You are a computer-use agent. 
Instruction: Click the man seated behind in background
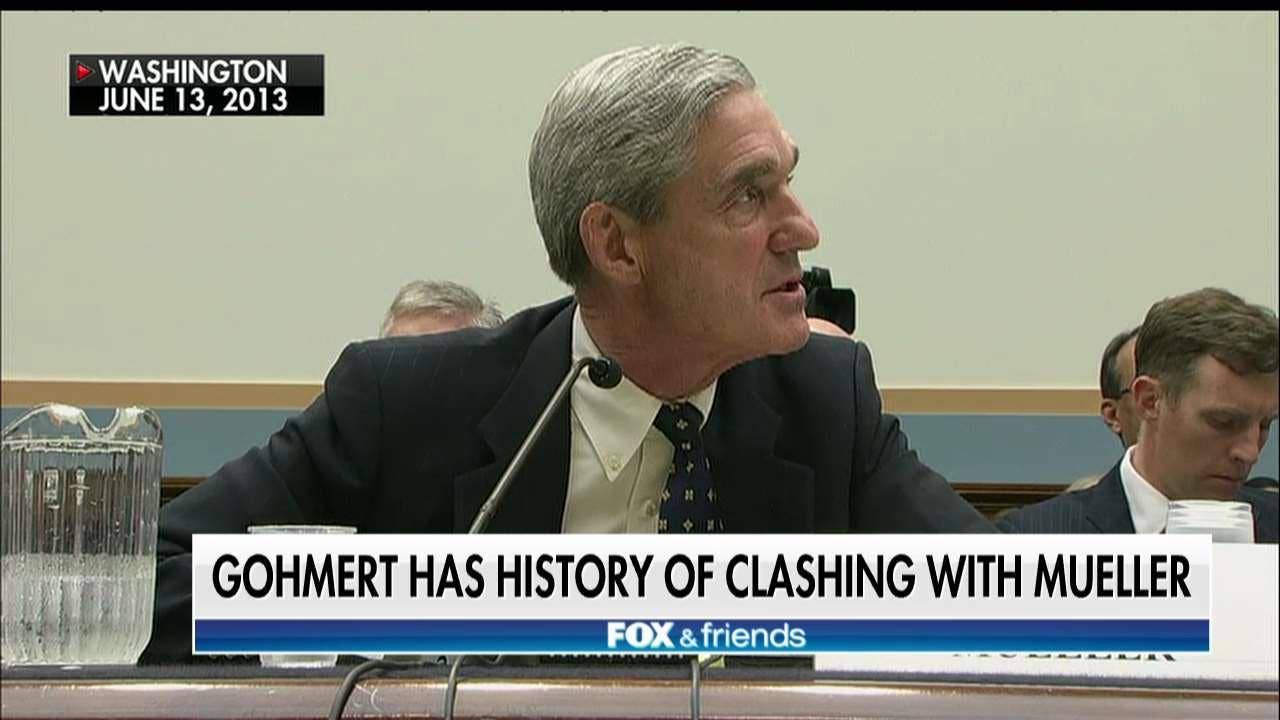point(440,308)
